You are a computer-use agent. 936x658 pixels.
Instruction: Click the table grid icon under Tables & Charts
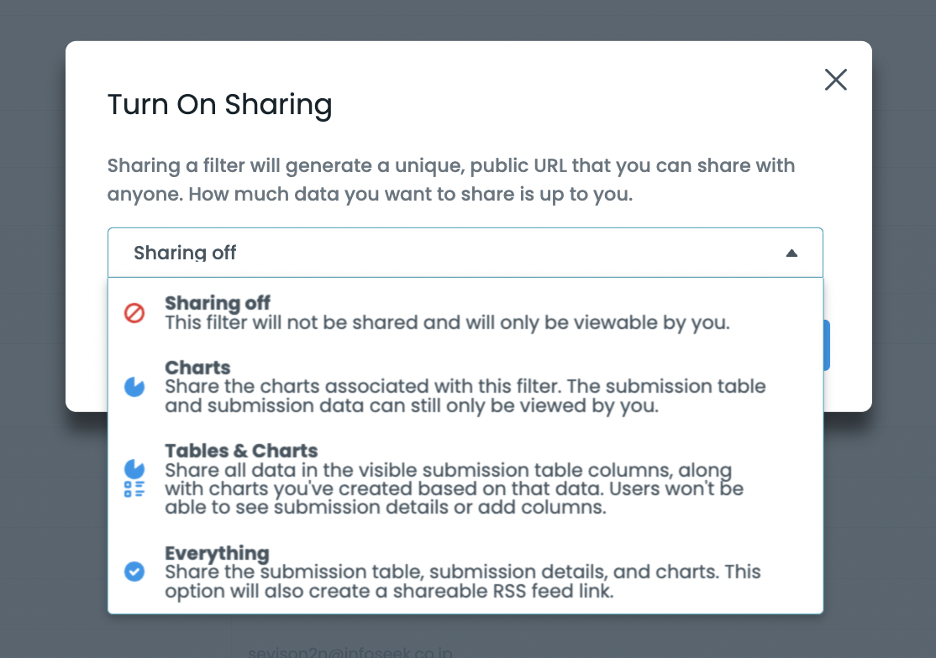[134, 489]
